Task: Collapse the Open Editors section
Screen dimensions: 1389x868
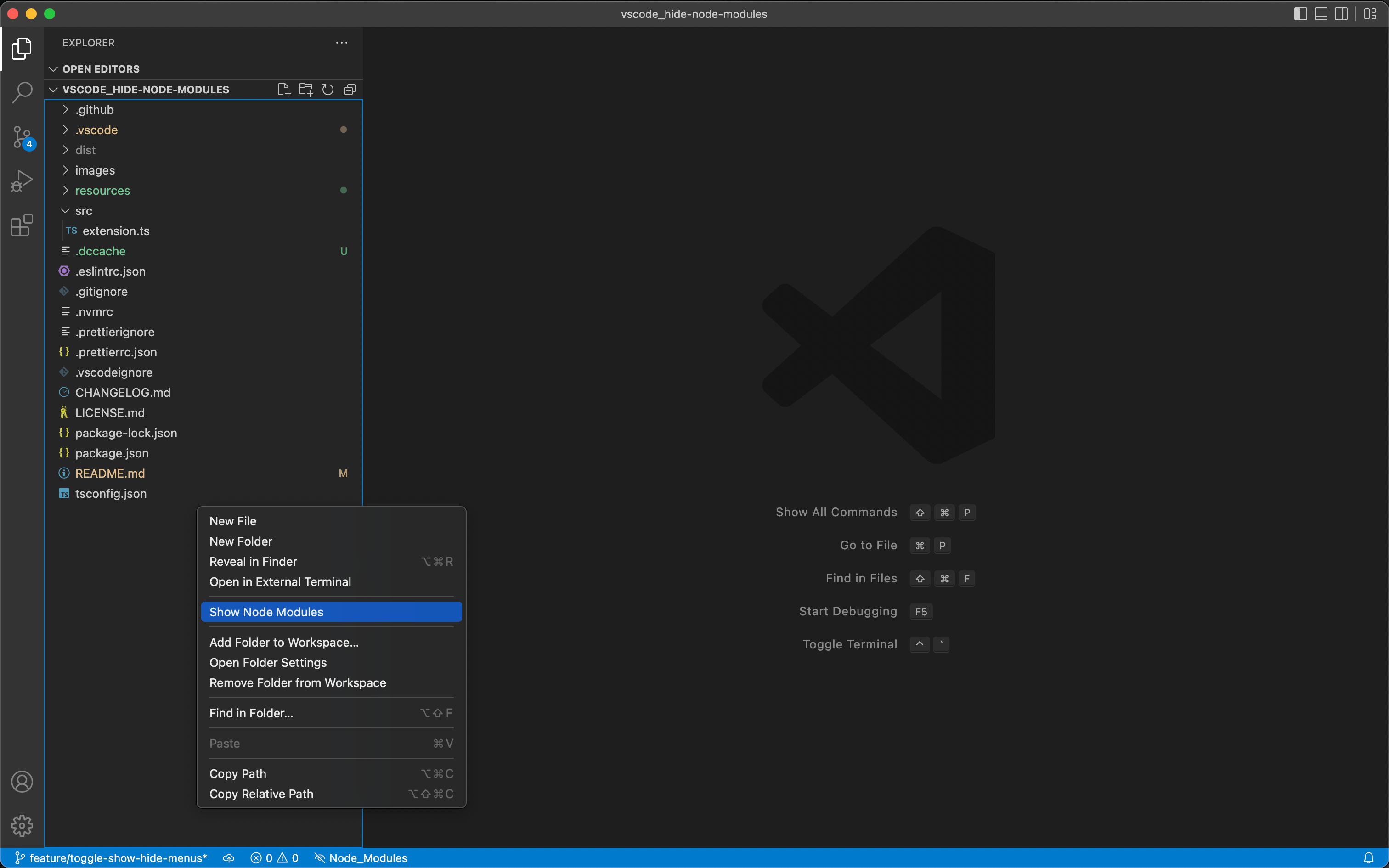Action: pos(101,69)
